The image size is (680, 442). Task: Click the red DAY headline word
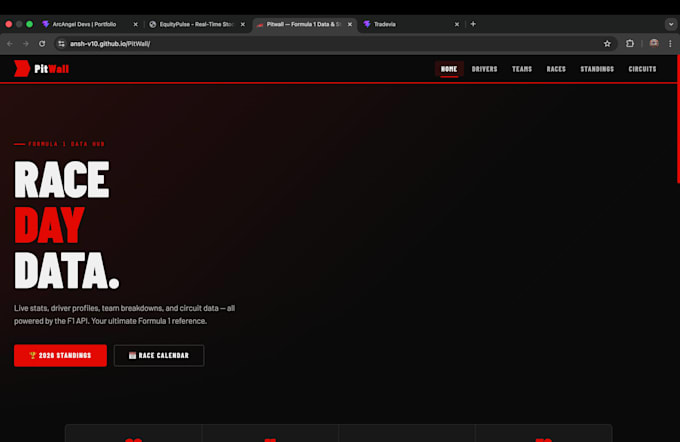tap(49, 225)
